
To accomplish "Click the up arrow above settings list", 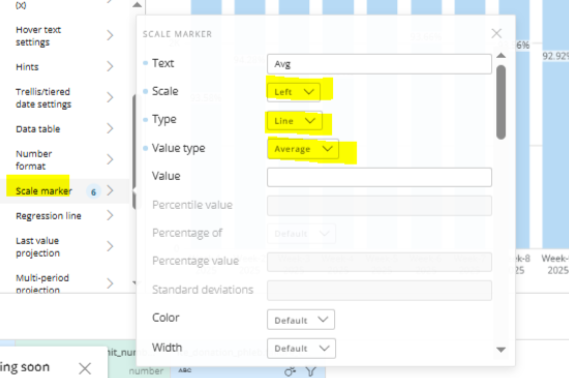I will 137,5.
